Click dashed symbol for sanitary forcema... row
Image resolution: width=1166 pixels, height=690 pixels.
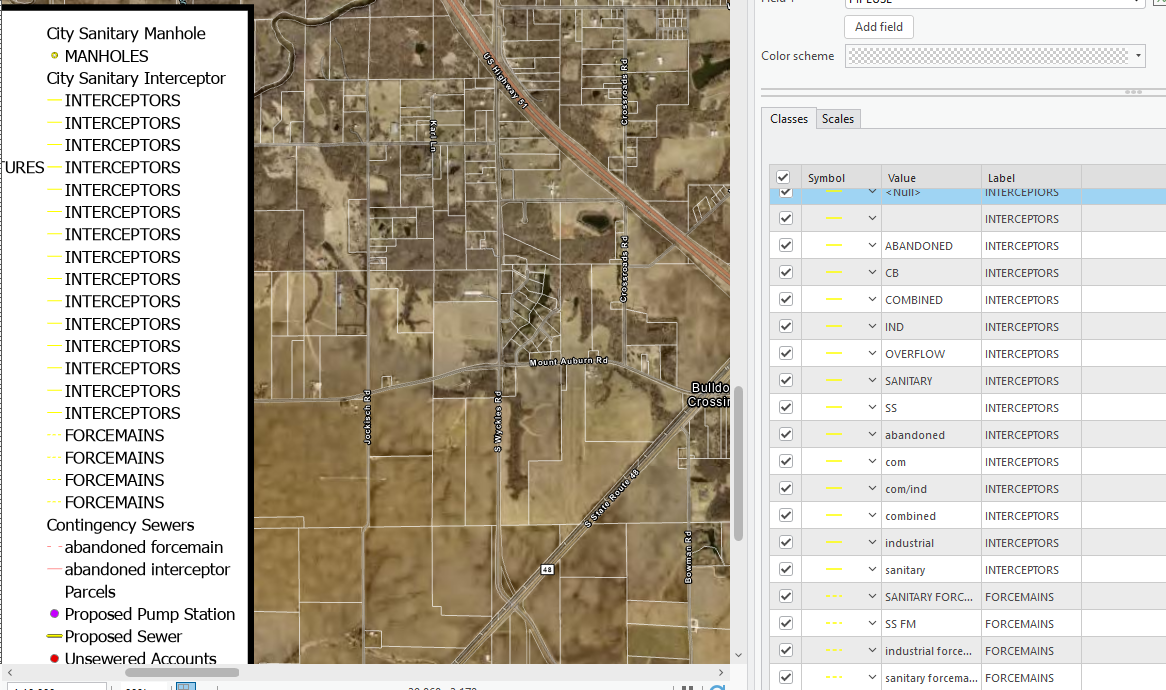click(834, 677)
